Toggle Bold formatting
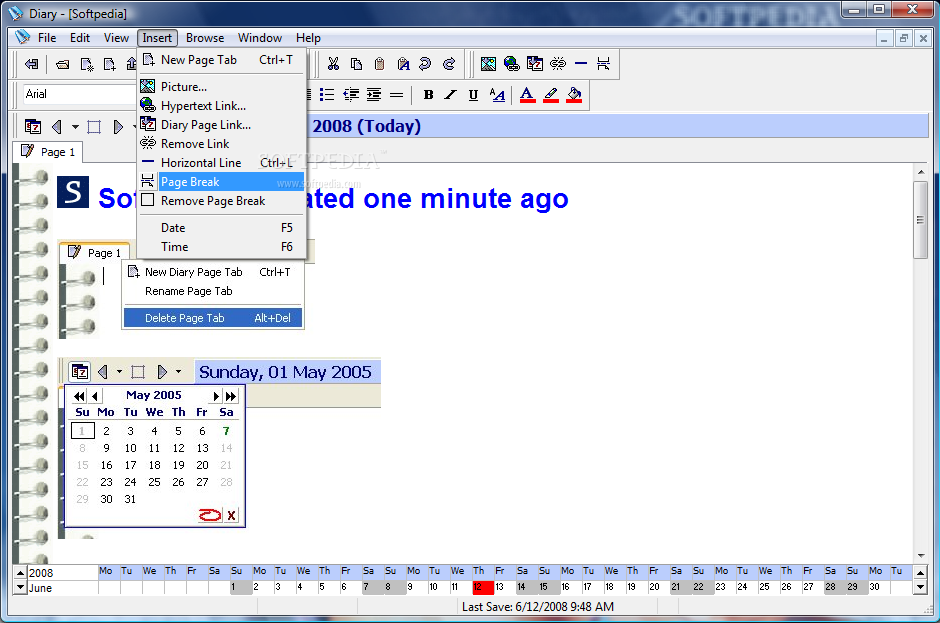The height and width of the screenshot is (623, 940). (x=428, y=95)
